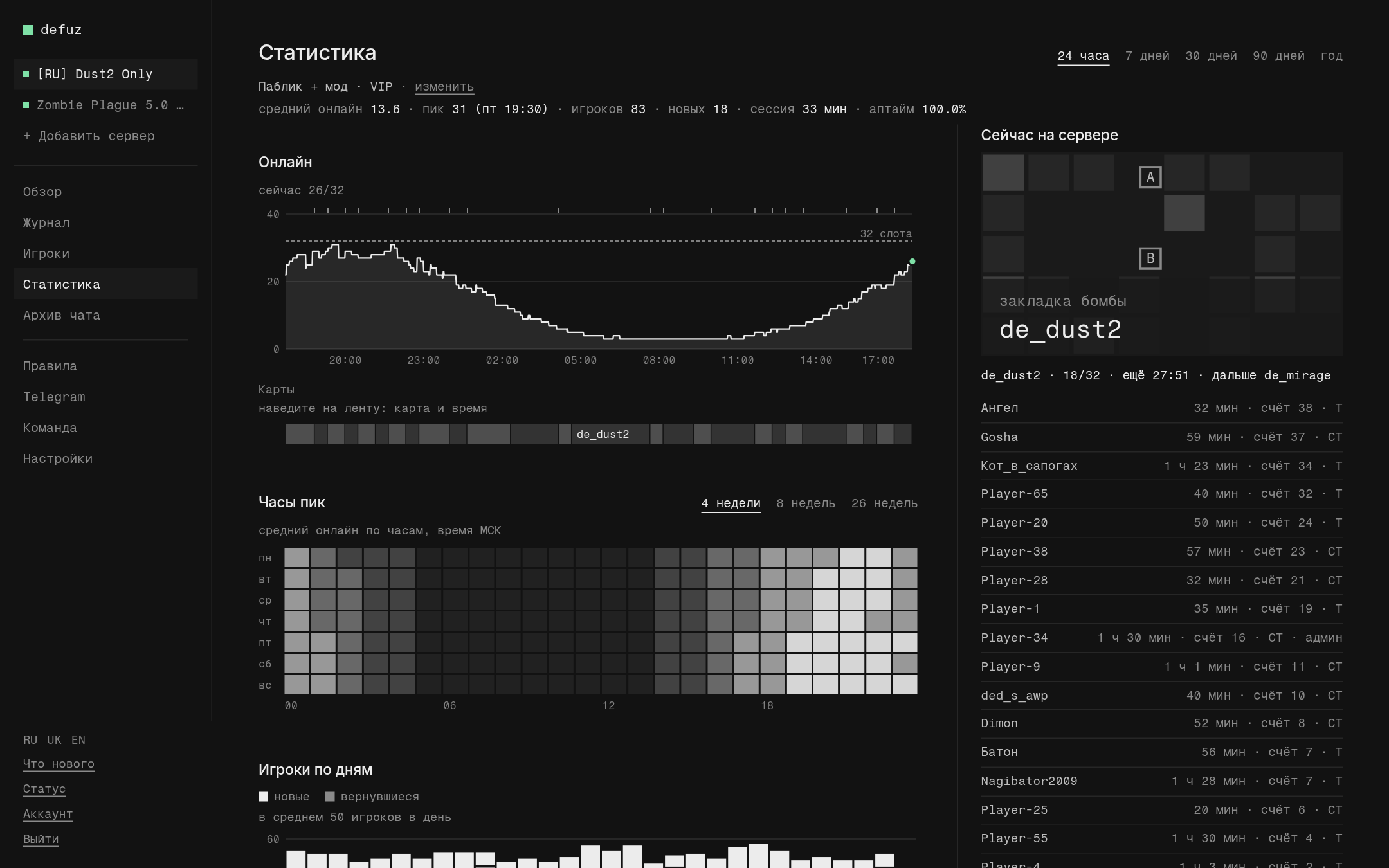Open the Правила page
Image resolution: width=1389 pixels, height=868 pixels.
[x=105, y=366]
